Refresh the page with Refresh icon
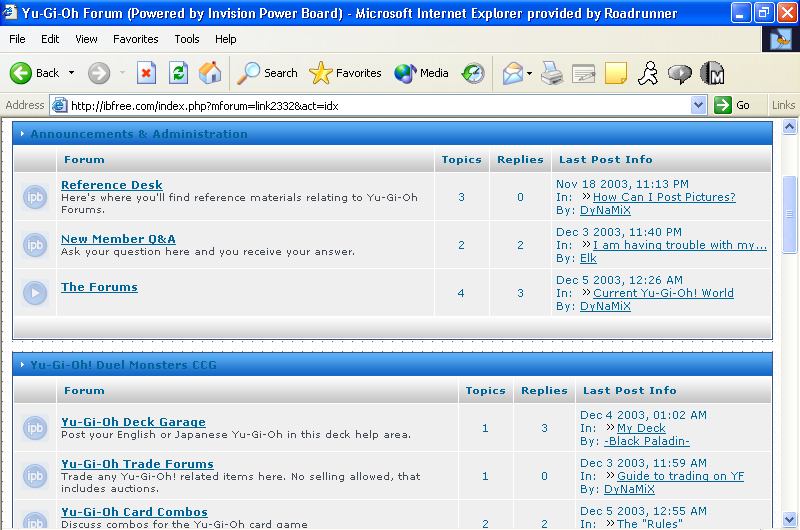Screen dimensions: 800x530 pos(179,73)
